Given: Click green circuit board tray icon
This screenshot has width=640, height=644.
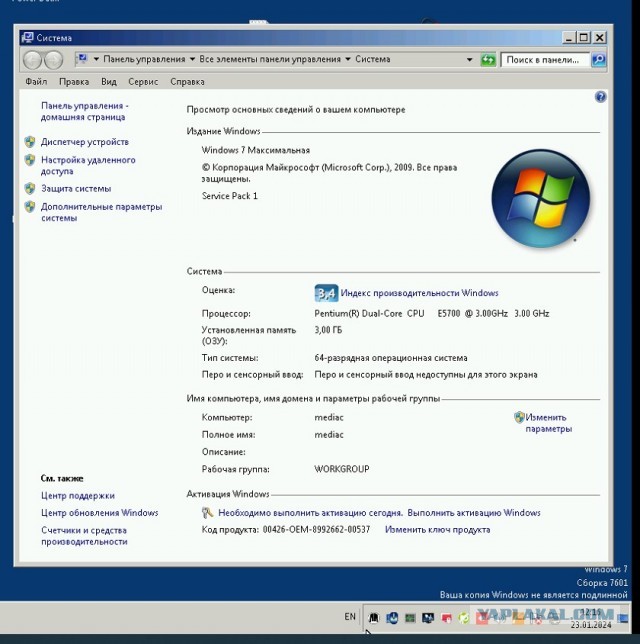Looking at the screenshot, I should click(x=410, y=618).
